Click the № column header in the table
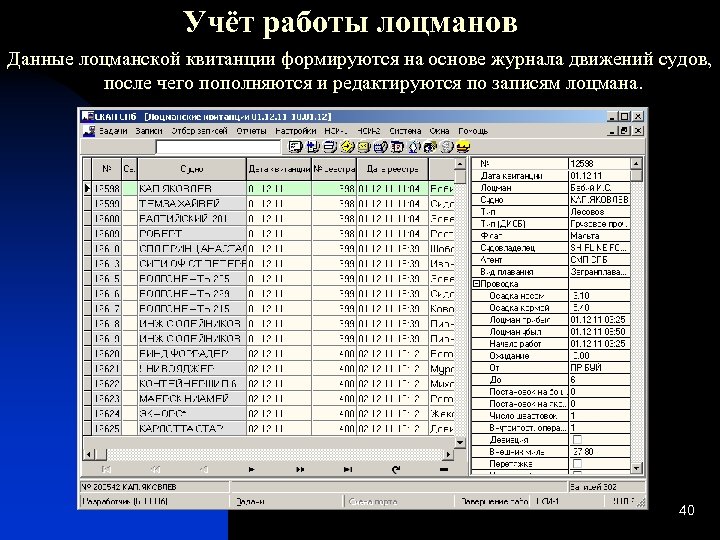 (x=107, y=169)
